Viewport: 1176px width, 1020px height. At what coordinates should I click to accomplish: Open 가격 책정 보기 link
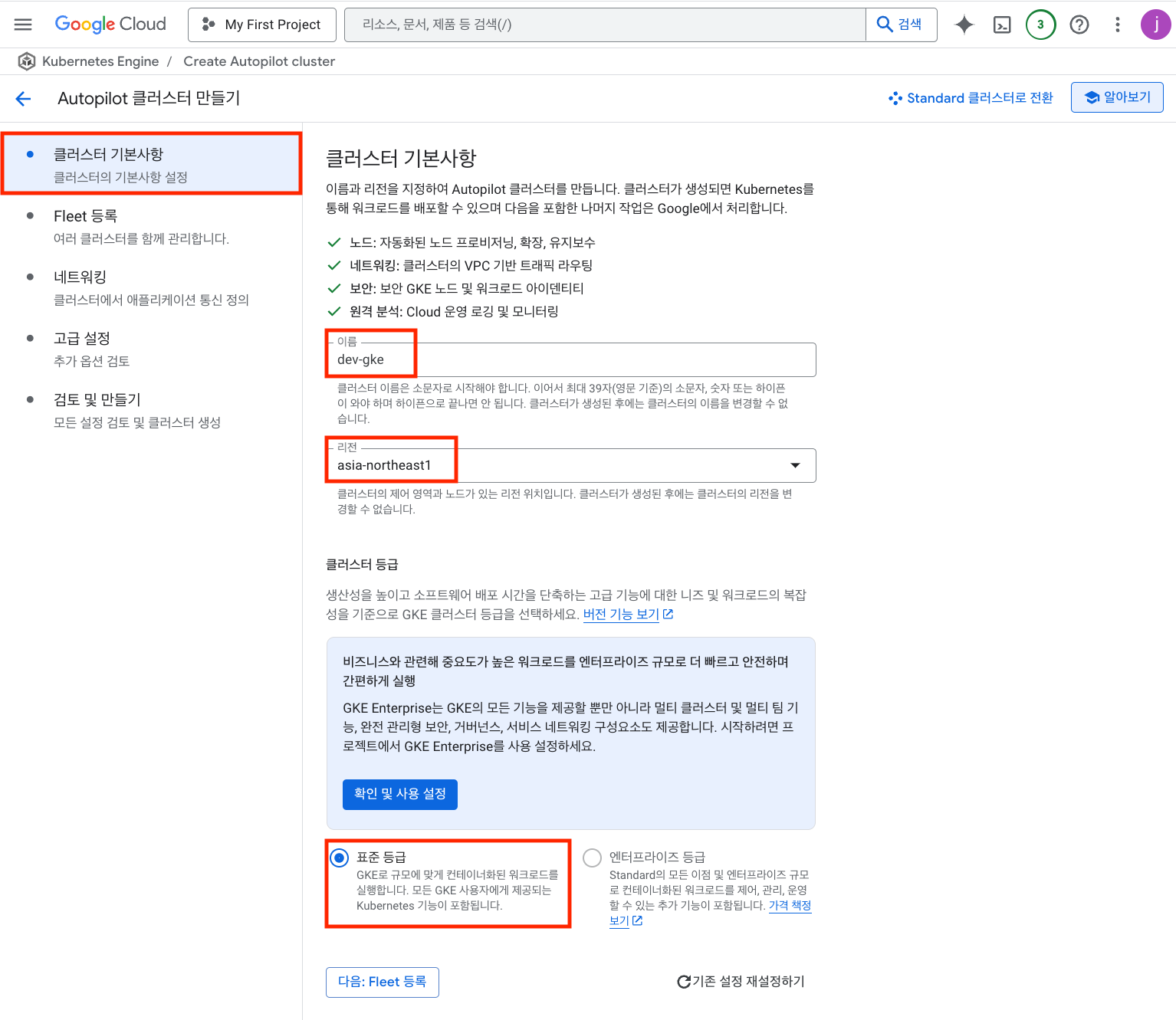790,905
